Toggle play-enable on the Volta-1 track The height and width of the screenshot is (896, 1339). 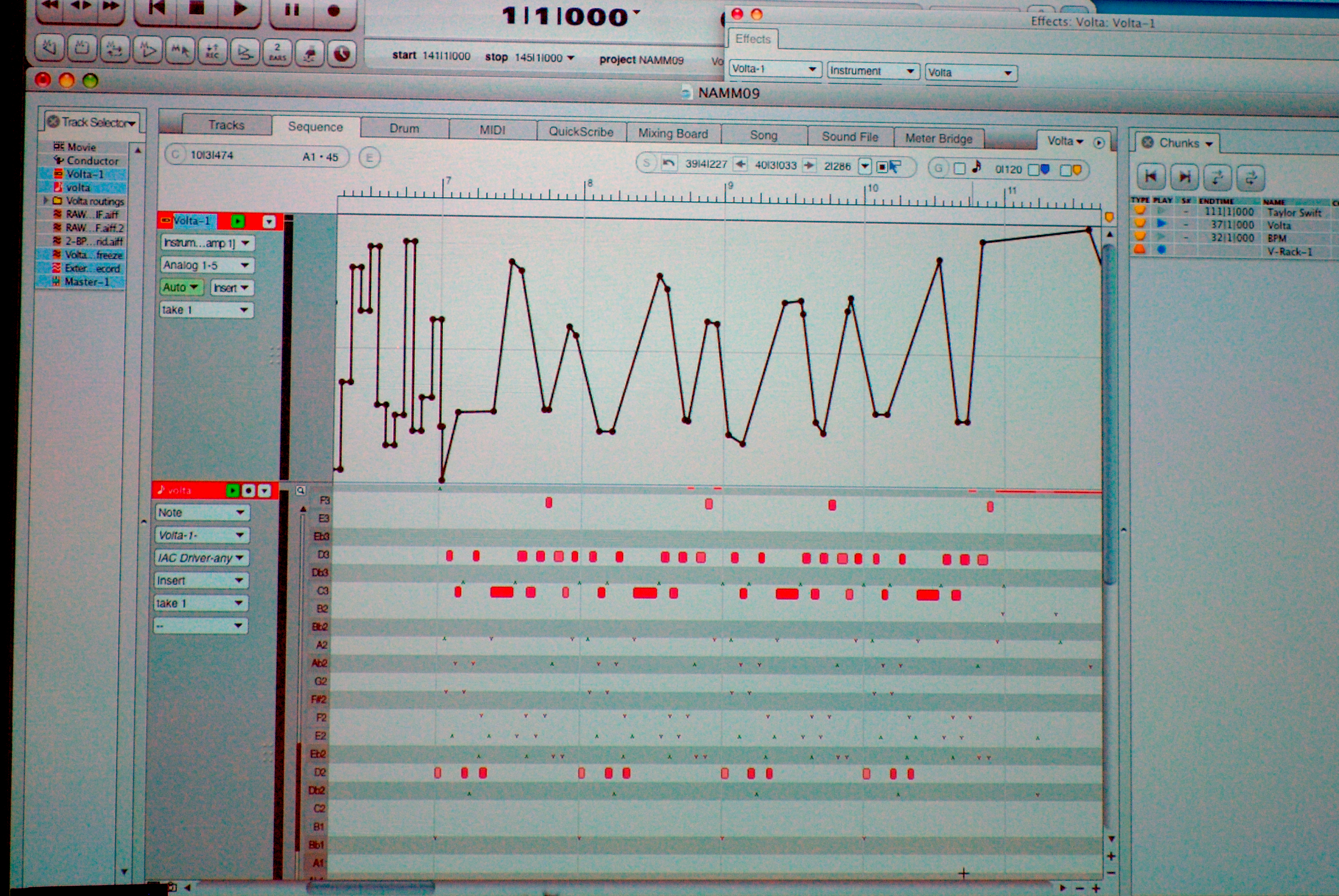[238, 221]
